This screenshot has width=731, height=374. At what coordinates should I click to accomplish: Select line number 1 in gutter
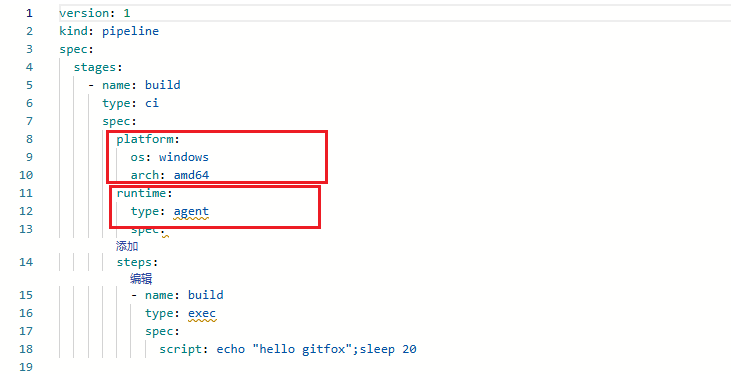29,13
